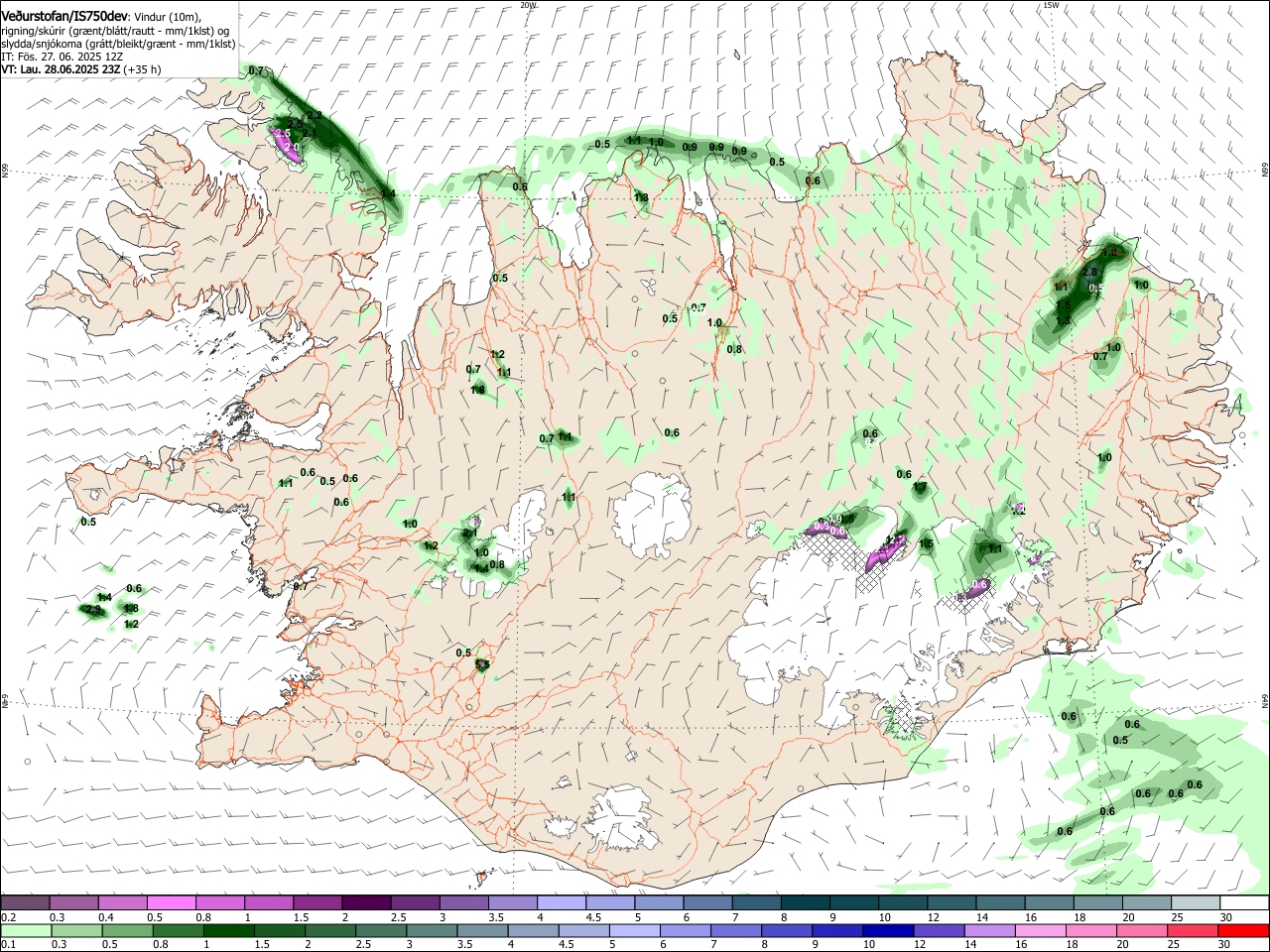Select the crimson swatch between lower-row 25 and 30
Viewport: 1270px width, 952px height.
[1193, 931]
